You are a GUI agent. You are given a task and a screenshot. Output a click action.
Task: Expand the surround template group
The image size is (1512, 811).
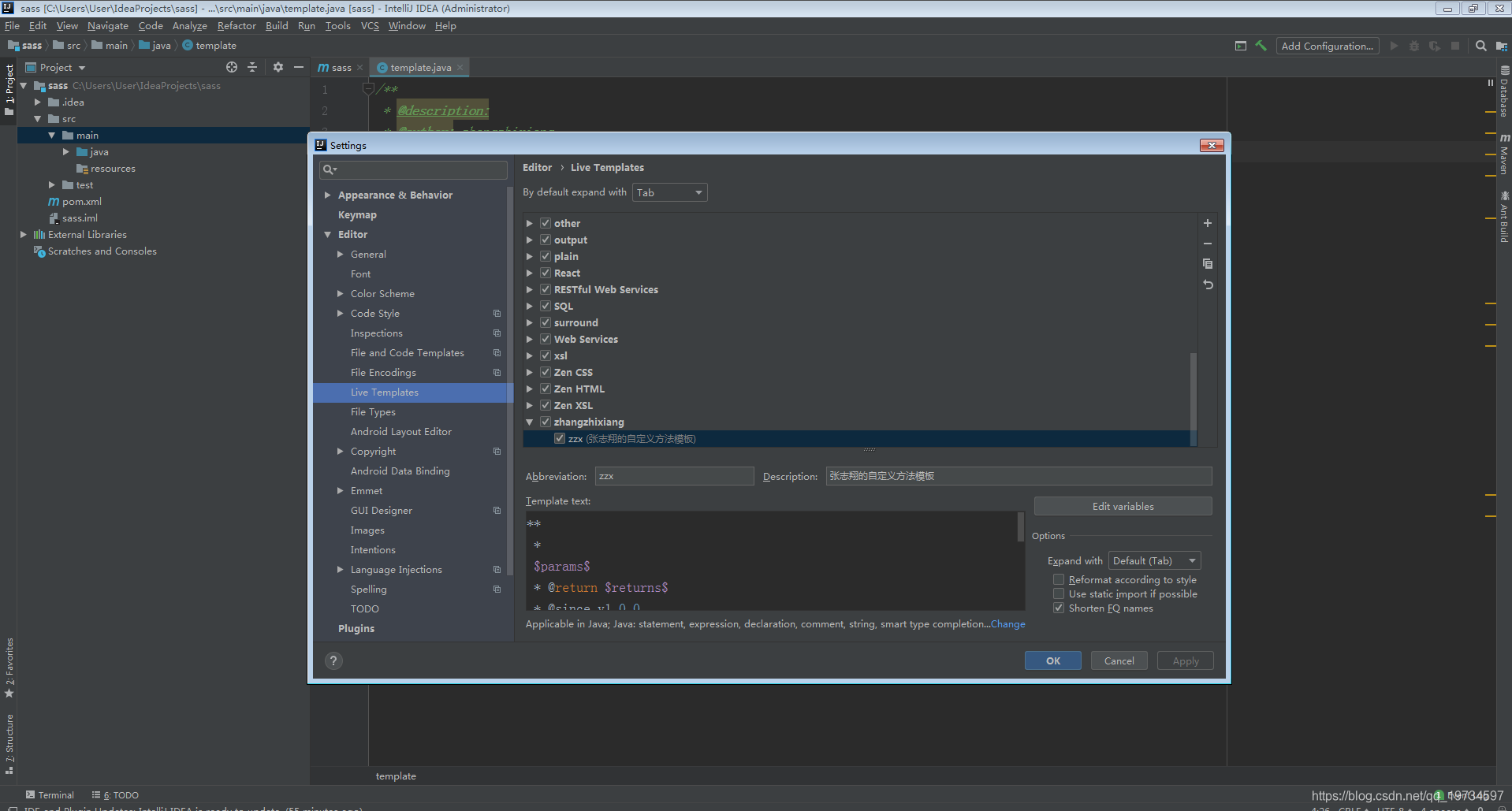pos(530,322)
